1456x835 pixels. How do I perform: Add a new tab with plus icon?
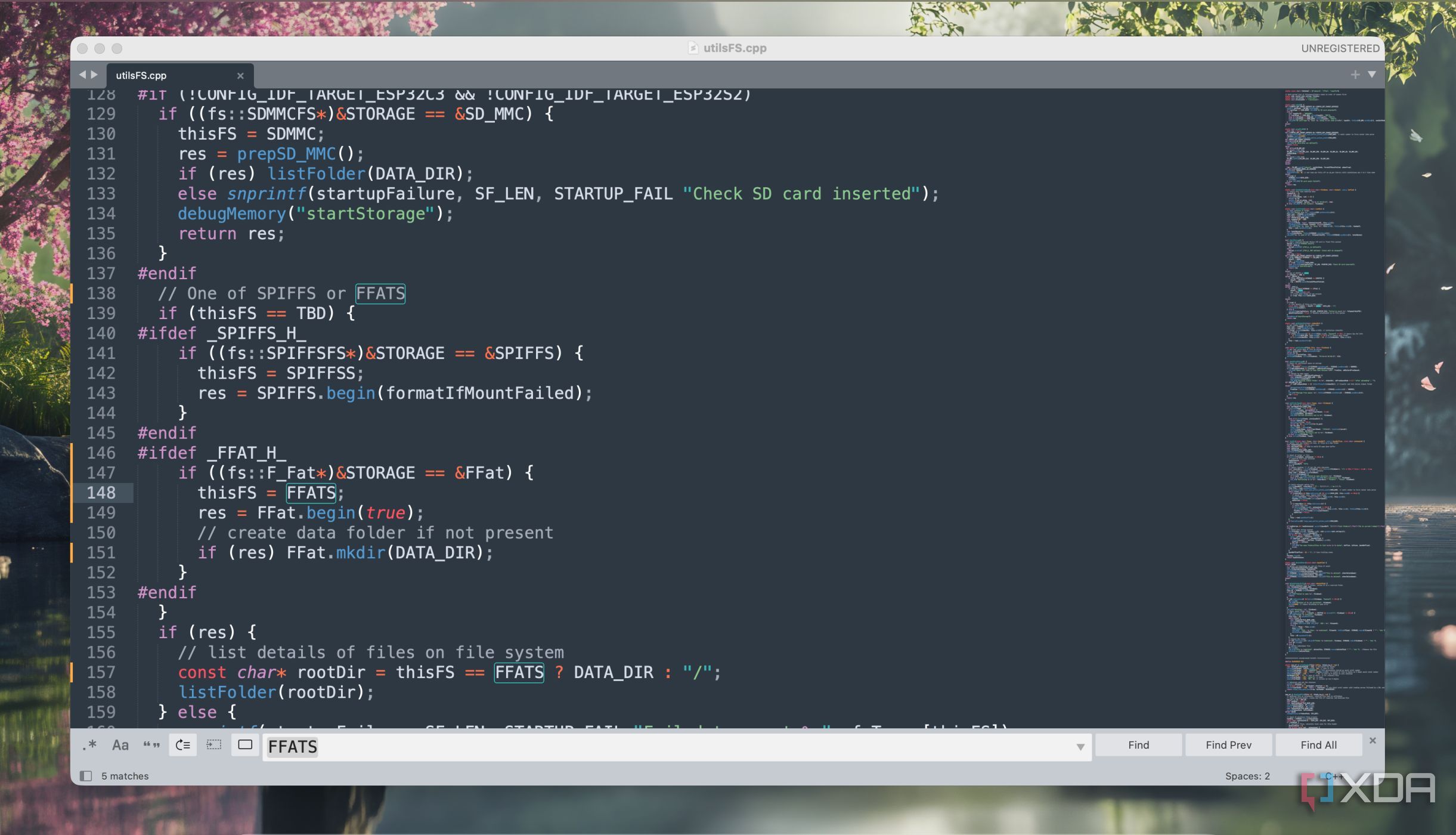[x=1355, y=75]
